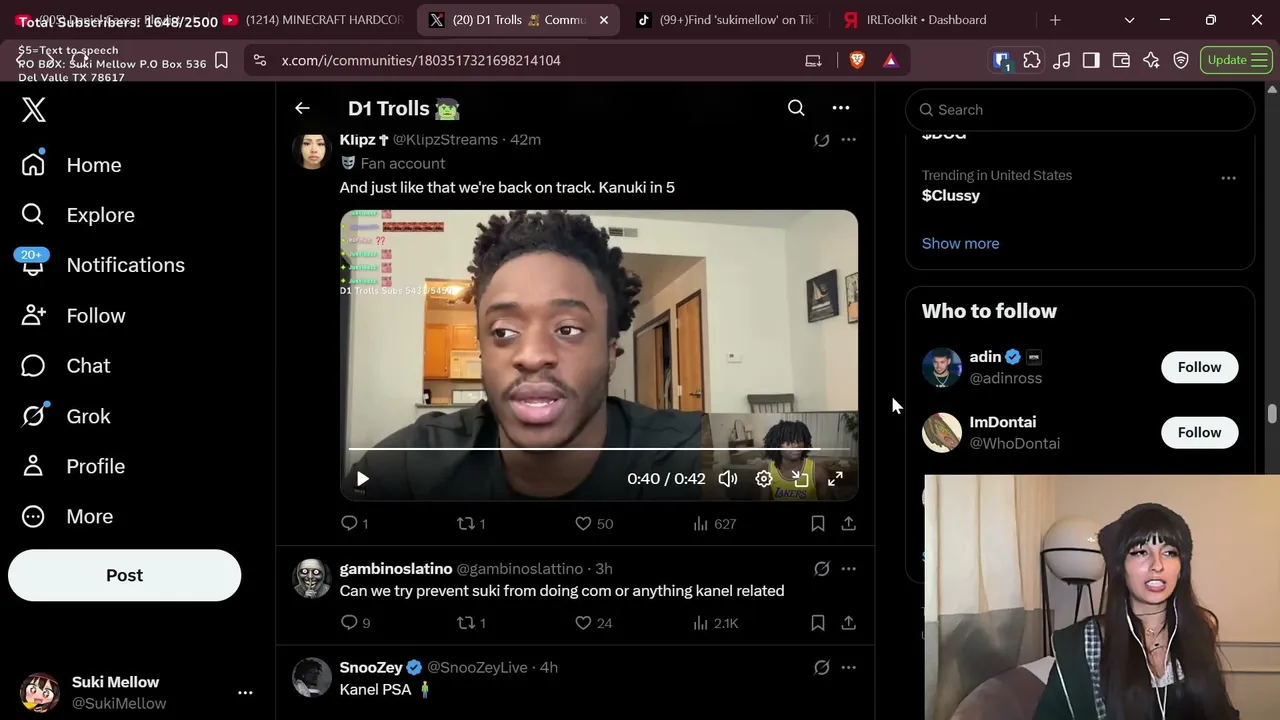Screen dimensions: 1280x720
Task: Open video settings gear on Klipz video
Action: pyautogui.click(x=764, y=479)
